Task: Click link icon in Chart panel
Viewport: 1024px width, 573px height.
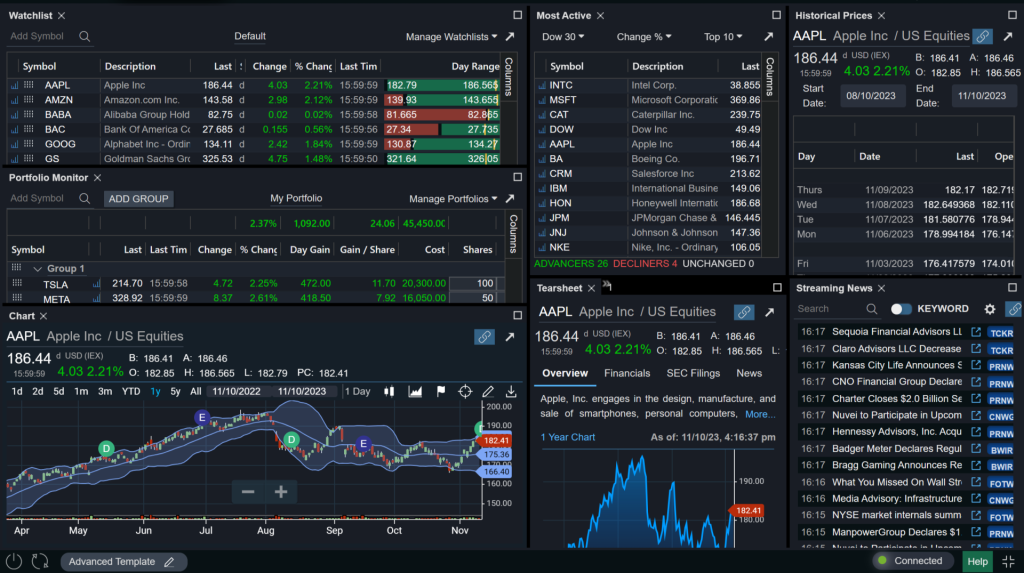Action: [484, 336]
